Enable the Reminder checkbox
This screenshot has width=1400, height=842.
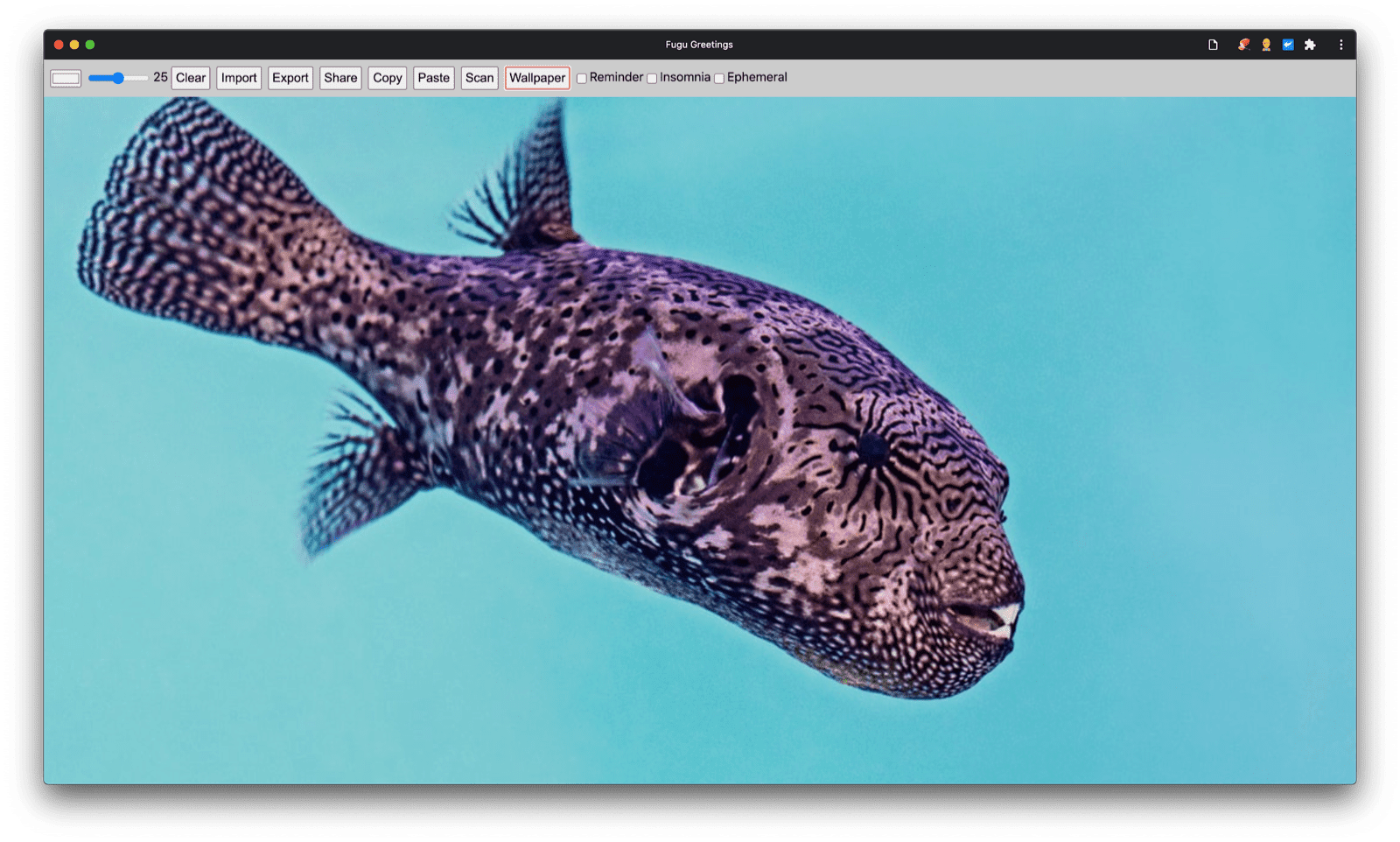click(x=582, y=79)
